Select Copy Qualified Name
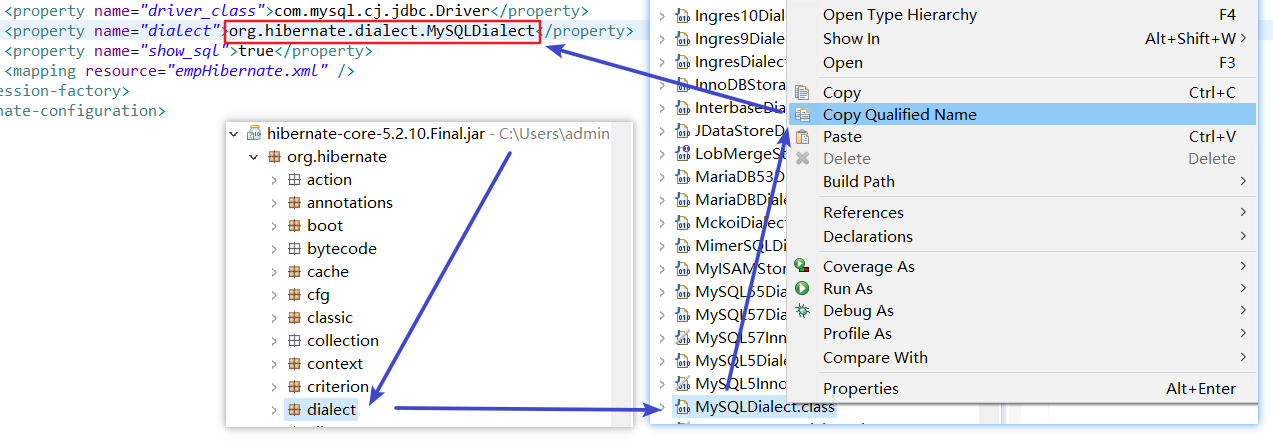This screenshot has height=441, width=1273. coord(1023,115)
